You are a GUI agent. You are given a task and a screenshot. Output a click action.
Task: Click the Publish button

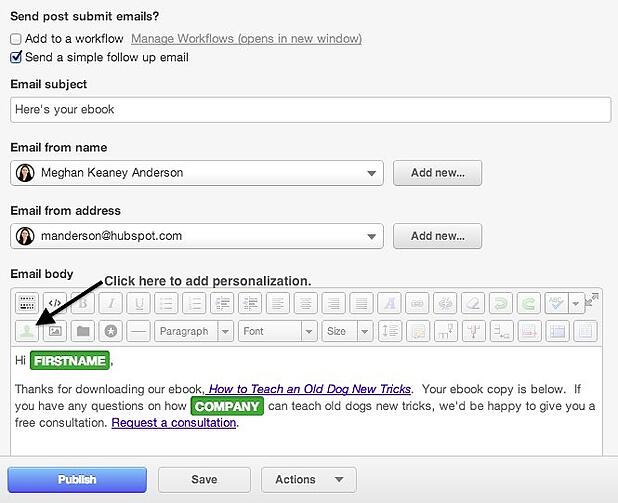tap(77, 480)
